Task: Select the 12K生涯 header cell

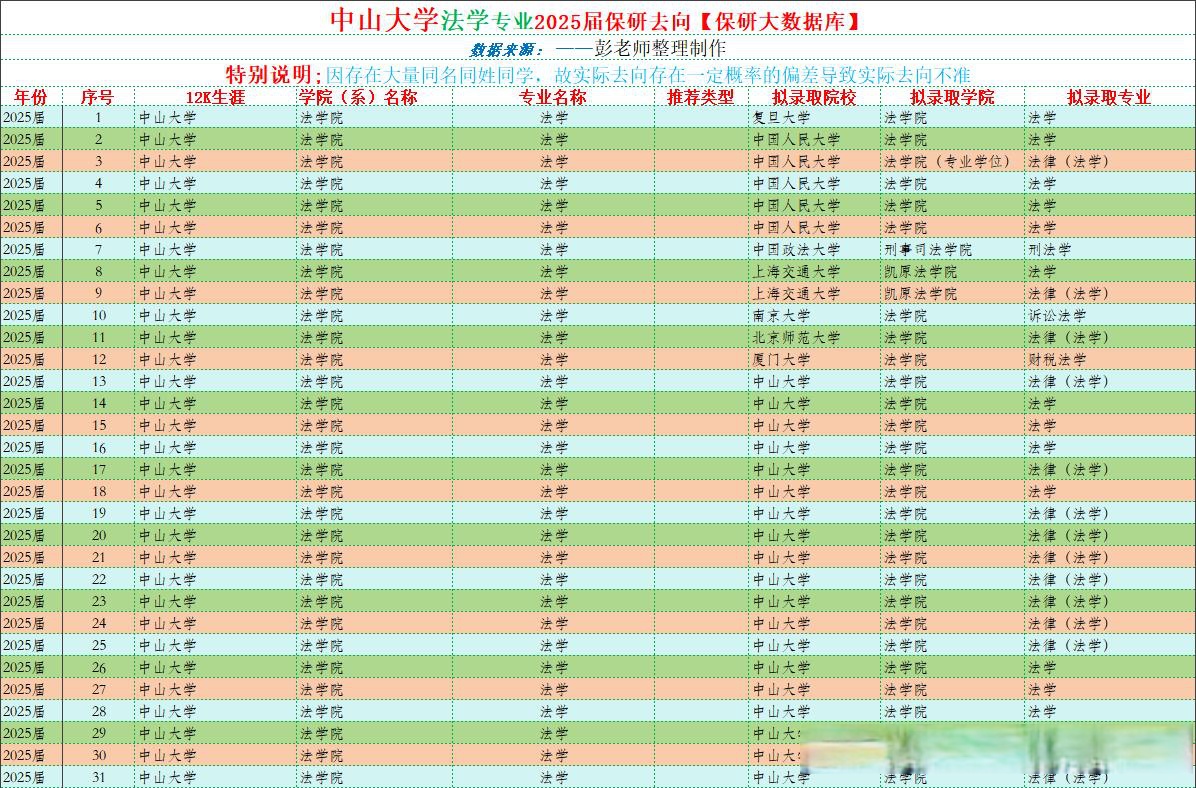Action: [x=216, y=97]
